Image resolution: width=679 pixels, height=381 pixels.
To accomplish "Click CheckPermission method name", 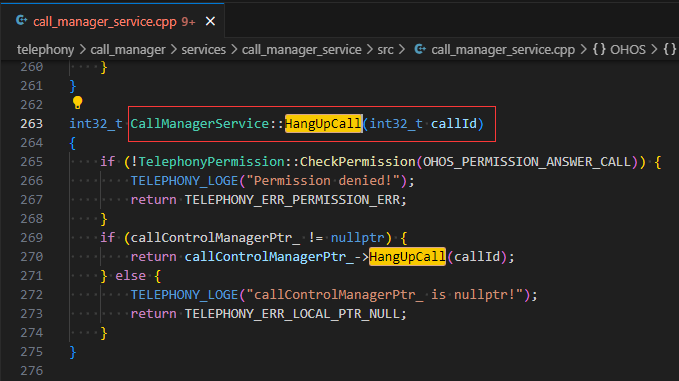I will (358, 162).
